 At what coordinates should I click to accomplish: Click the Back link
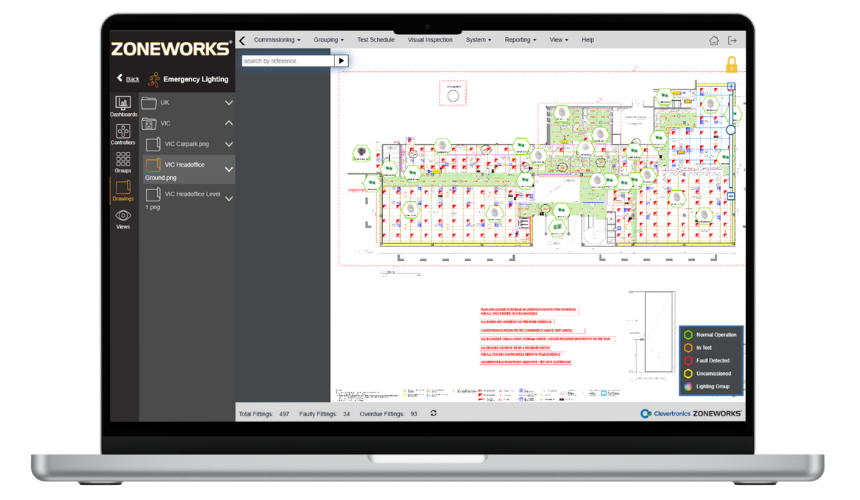128,78
